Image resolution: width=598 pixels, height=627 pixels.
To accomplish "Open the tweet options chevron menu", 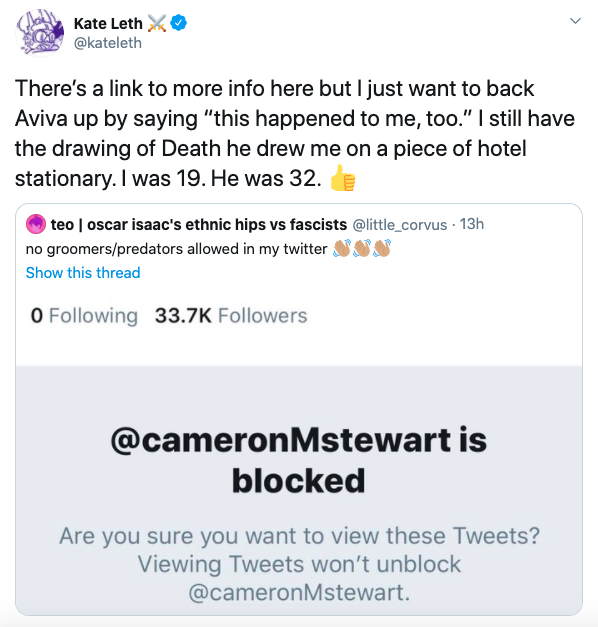I will [575, 21].
